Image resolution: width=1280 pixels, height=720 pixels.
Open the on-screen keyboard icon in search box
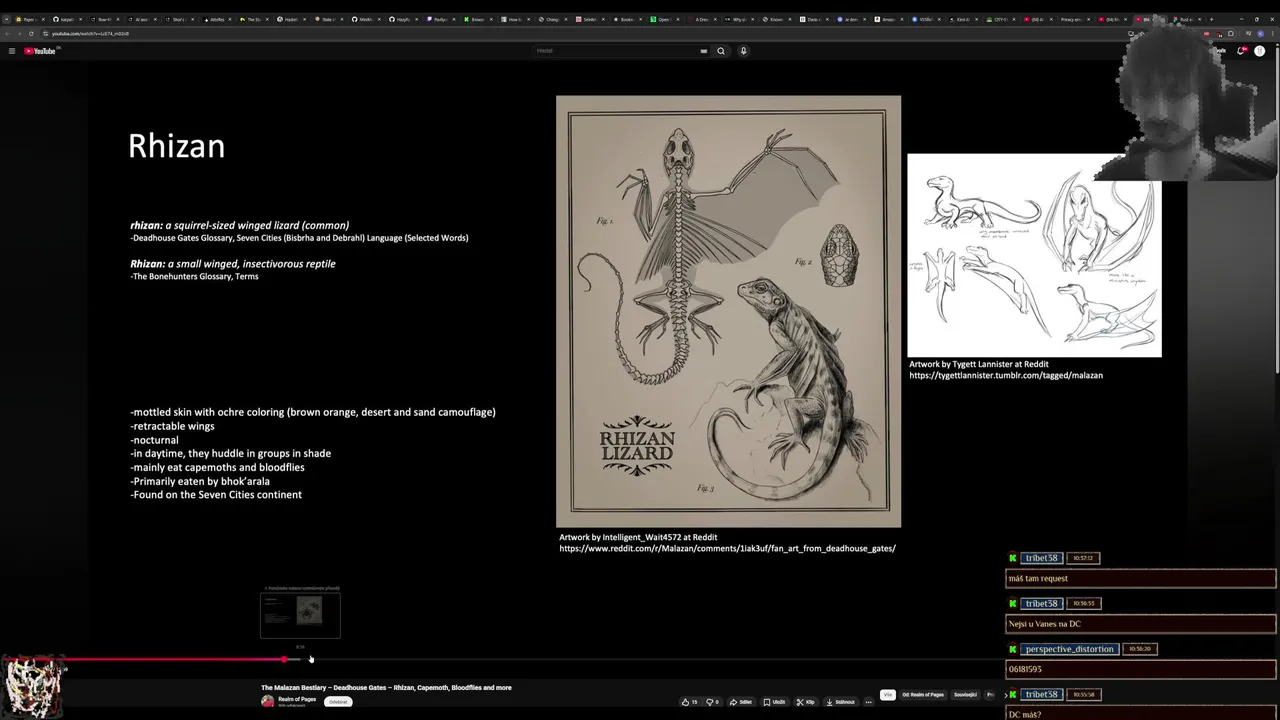point(704,51)
